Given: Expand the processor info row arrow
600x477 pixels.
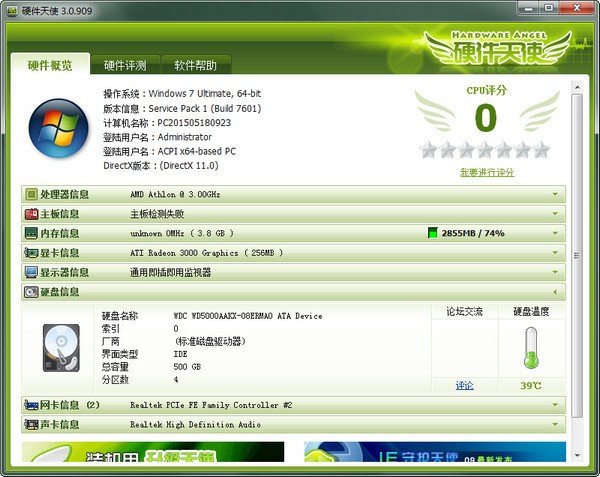Looking at the screenshot, I should pos(555,194).
